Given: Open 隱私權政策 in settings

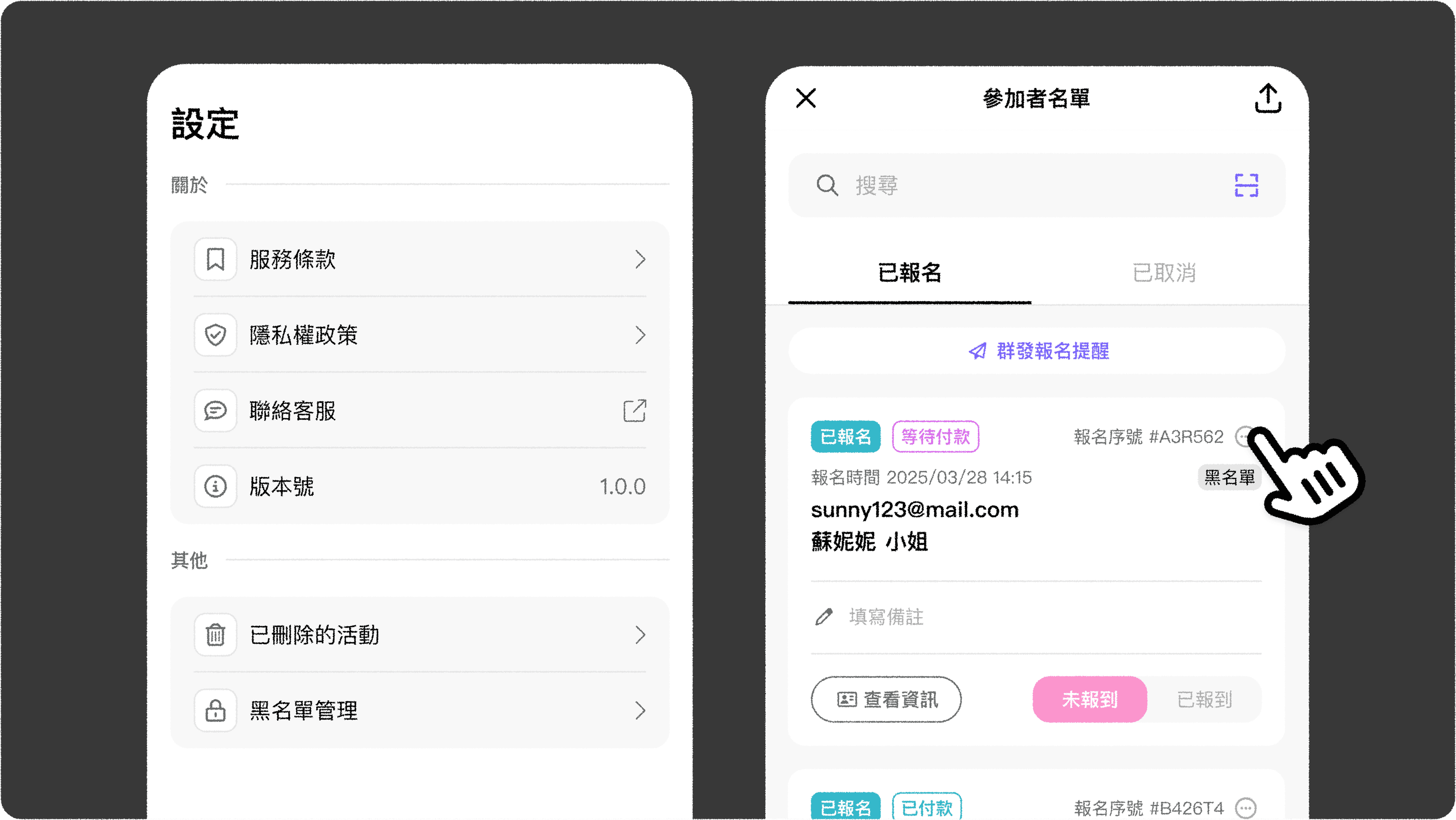Looking at the screenshot, I should click(419, 335).
